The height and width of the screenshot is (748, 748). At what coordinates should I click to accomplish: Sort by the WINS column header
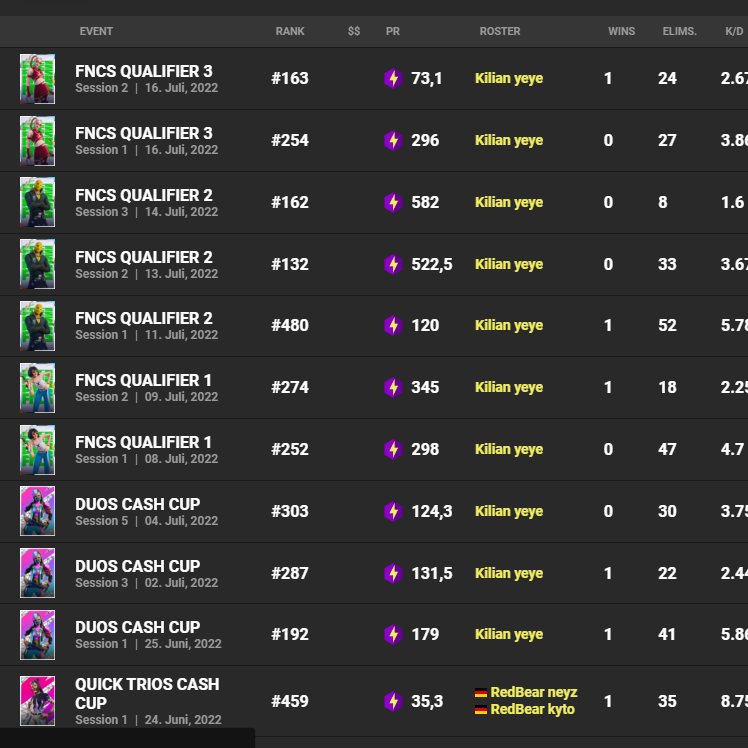[x=621, y=31]
